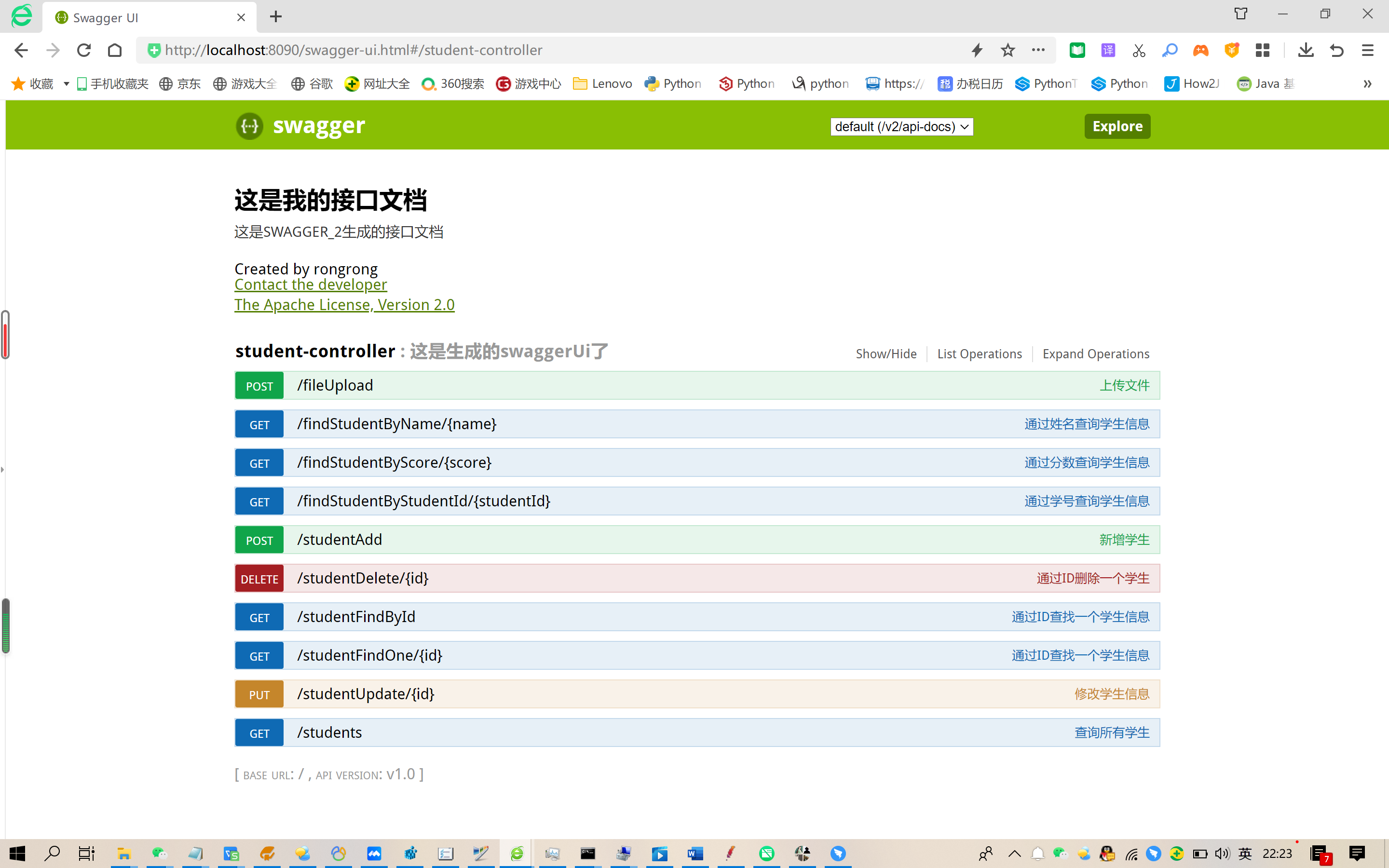Click the URL address bar
1389x868 pixels.
click(551, 51)
